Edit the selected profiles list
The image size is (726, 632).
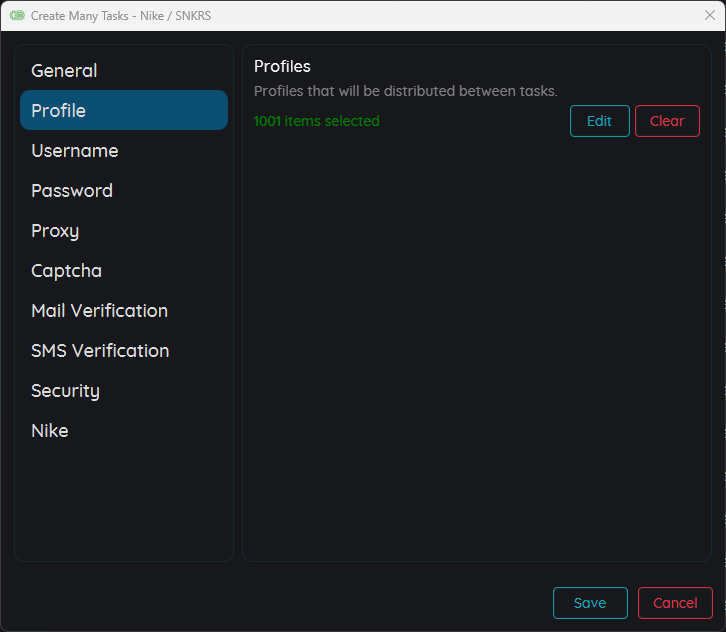click(x=599, y=121)
